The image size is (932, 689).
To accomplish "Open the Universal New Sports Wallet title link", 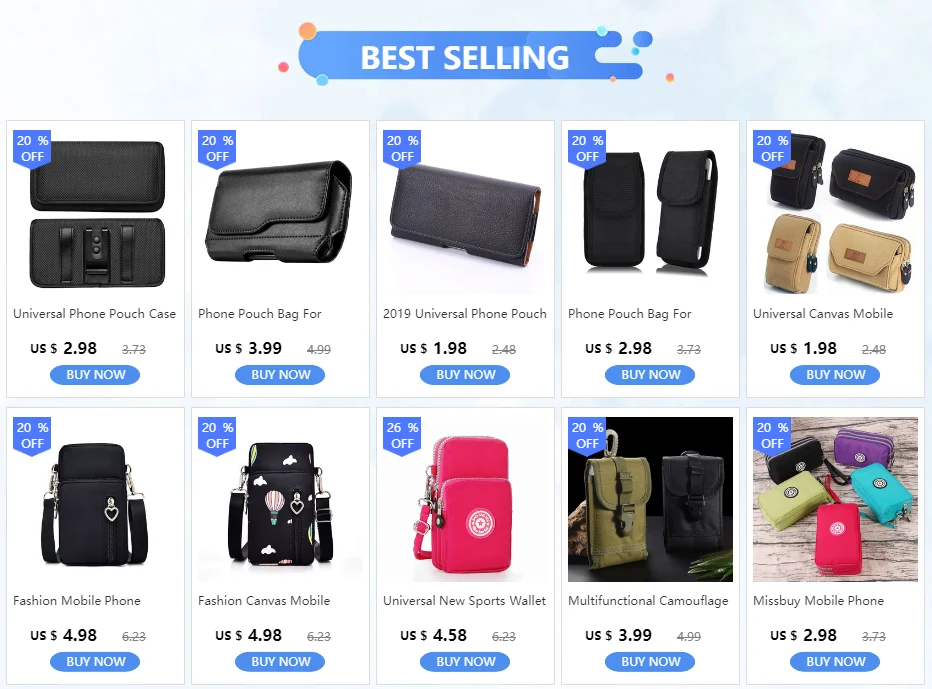I will (464, 600).
